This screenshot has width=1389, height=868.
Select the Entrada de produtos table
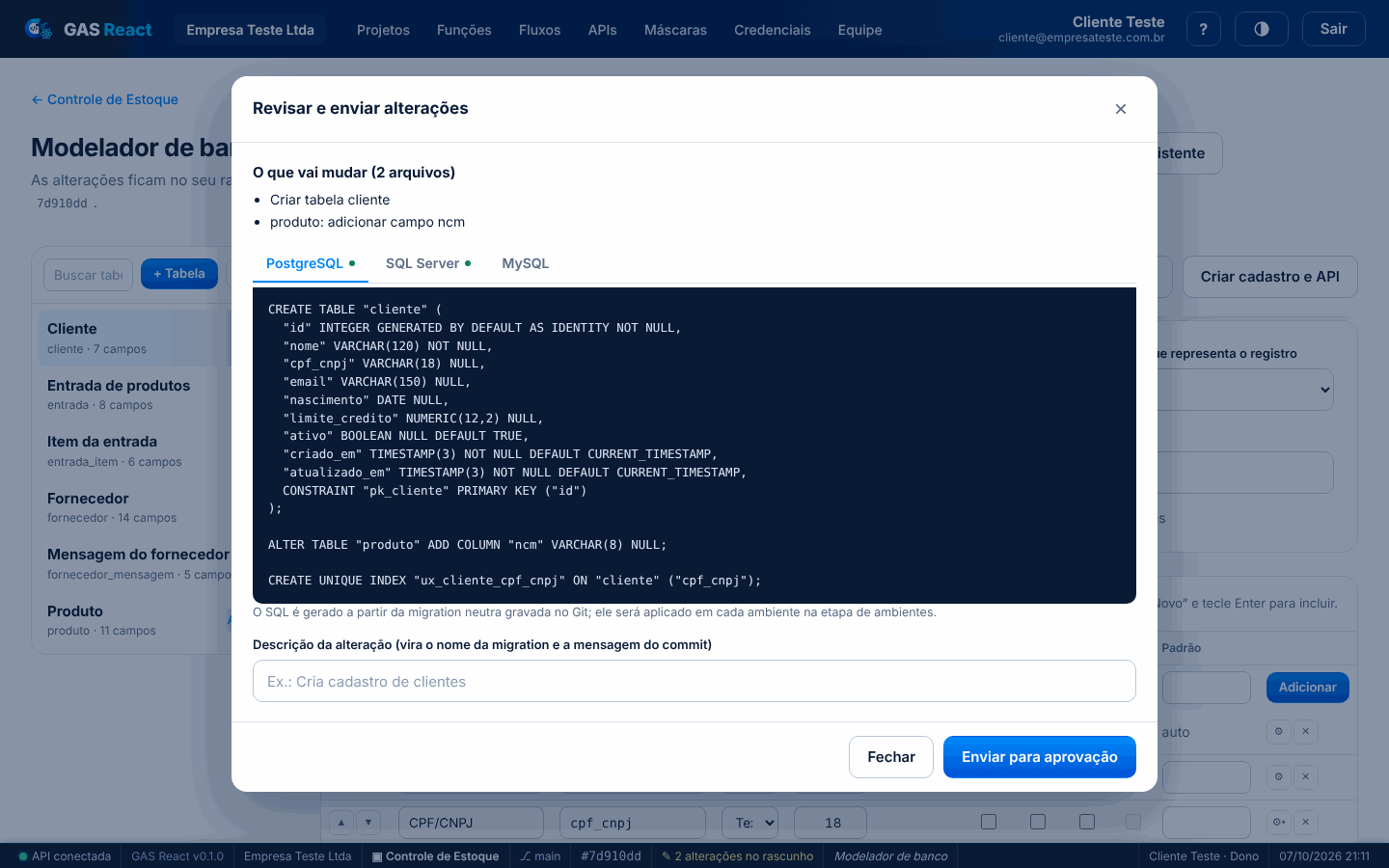tap(135, 393)
